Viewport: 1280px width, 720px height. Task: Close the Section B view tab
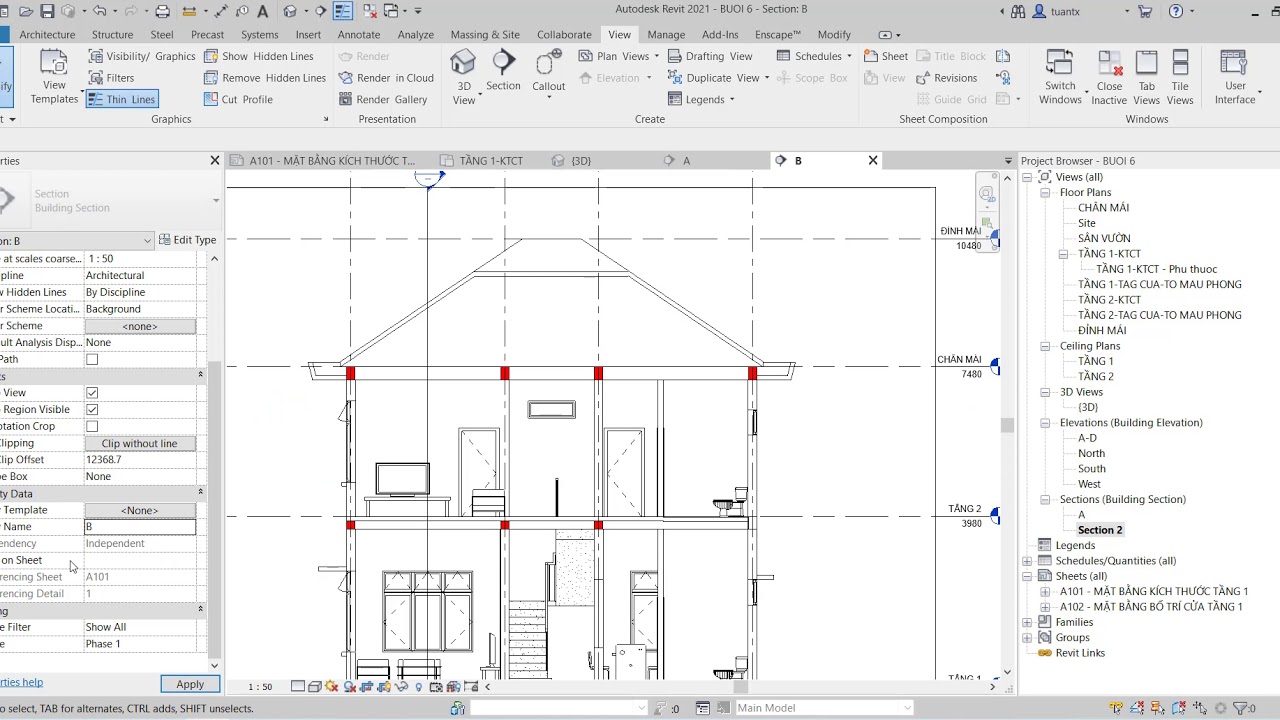tap(873, 160)
